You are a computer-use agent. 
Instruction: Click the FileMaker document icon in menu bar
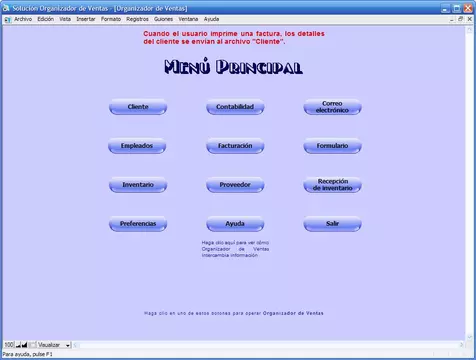click(x=7, y=20)
